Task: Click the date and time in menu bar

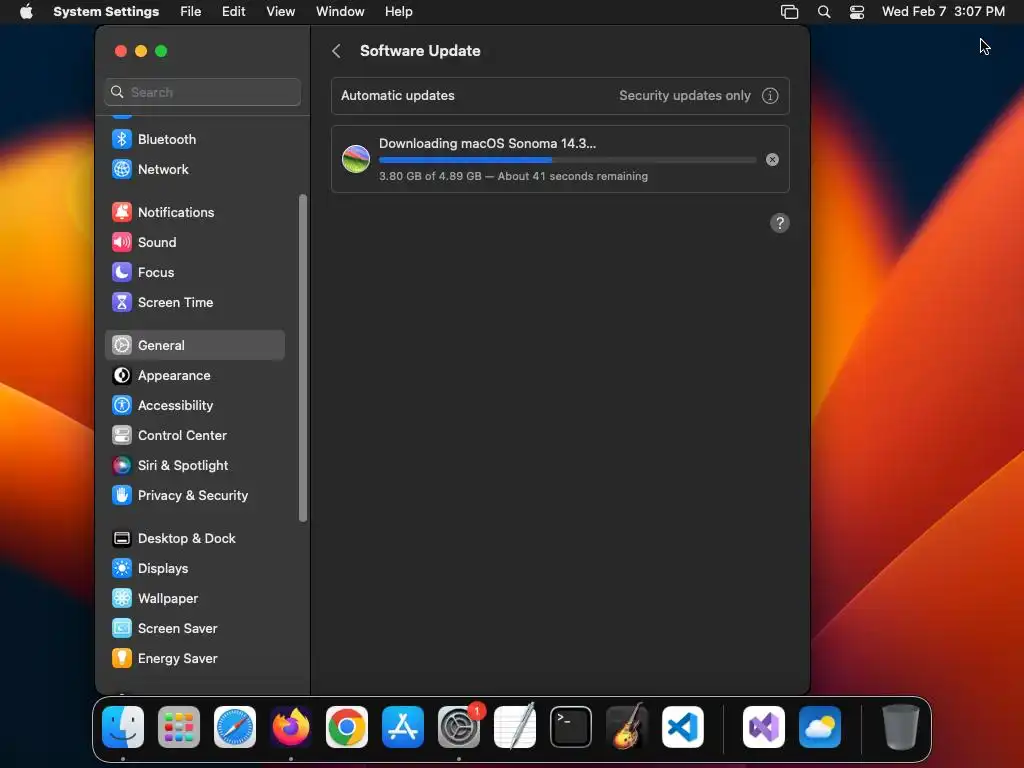Action: click(943, 12)
